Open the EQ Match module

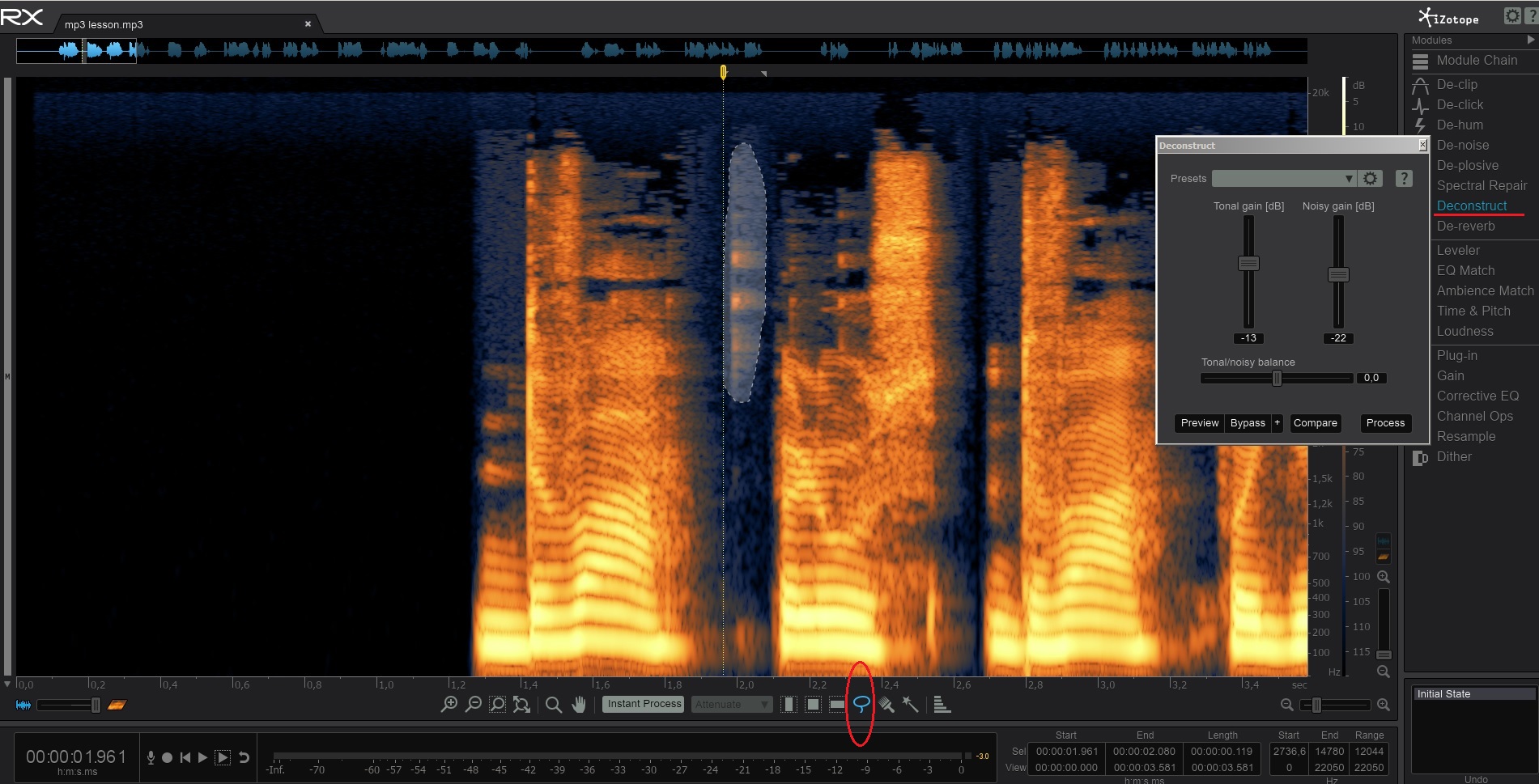(1465, 270)
